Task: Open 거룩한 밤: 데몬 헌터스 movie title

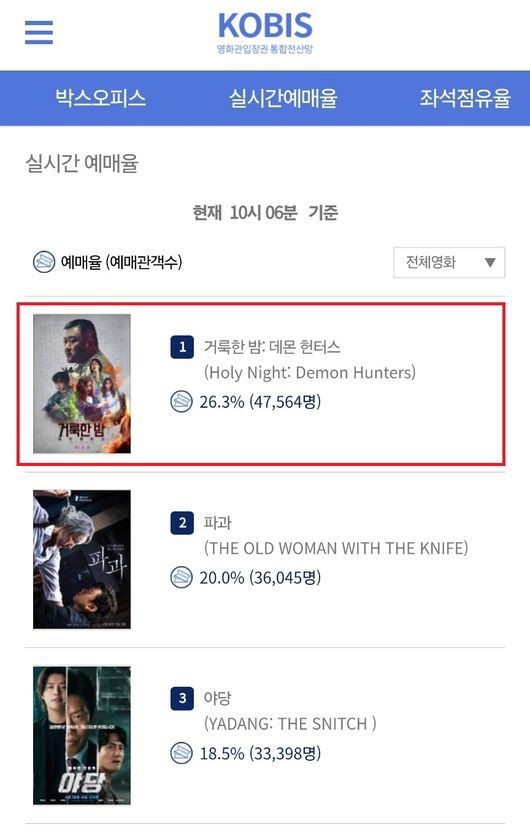Action: (x=272, y=347)
